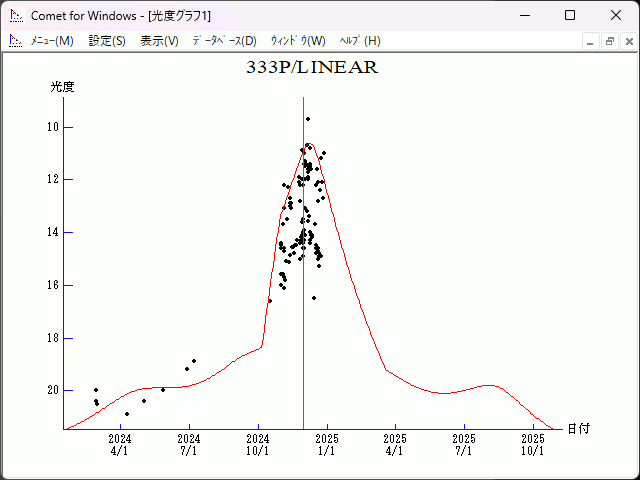640x480 pixels.
Task: Maximize the Comet for Windows application window
Action: pyautogui.click(x=570, y=15)
